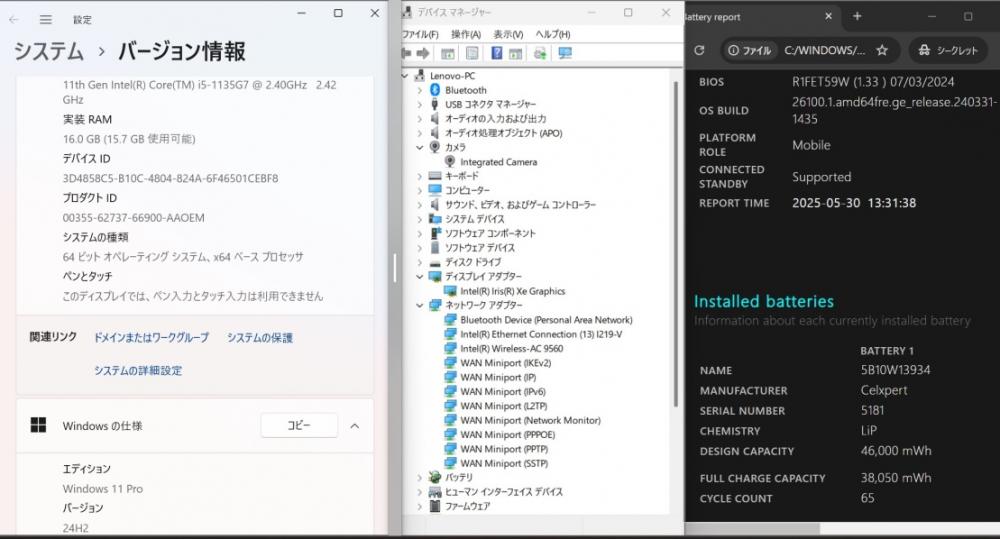Click the printer-like update driver toolbar icon
The width and height of the screenshot is (1000, 539).
pyautogui.click(x=540, y=54)
